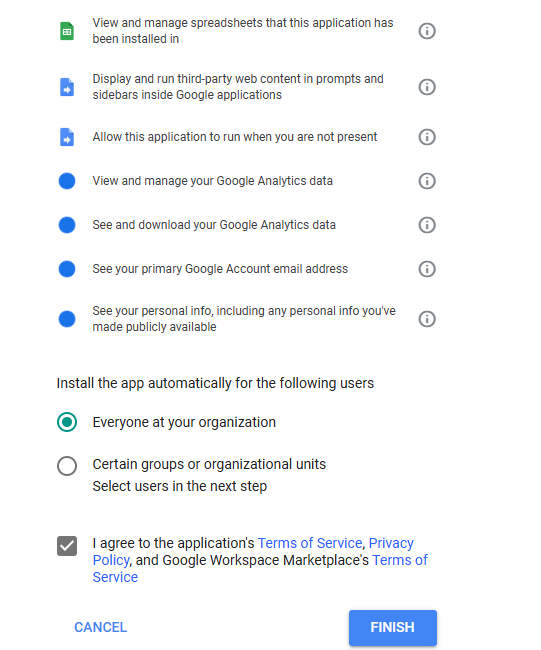Open info for download Google Analytics data
Image resolution: width=541 pixels, height=650 pixels.
click(427, 225)
